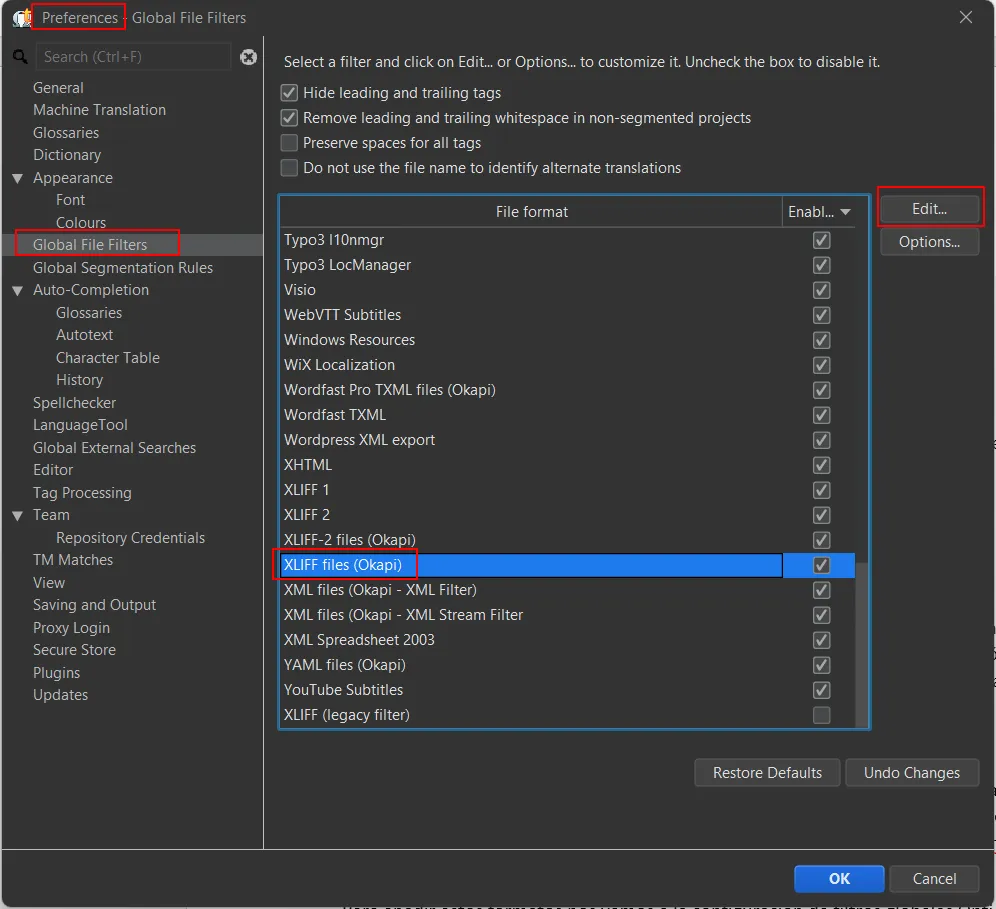Disable the Visio file filter

[821, 290]
